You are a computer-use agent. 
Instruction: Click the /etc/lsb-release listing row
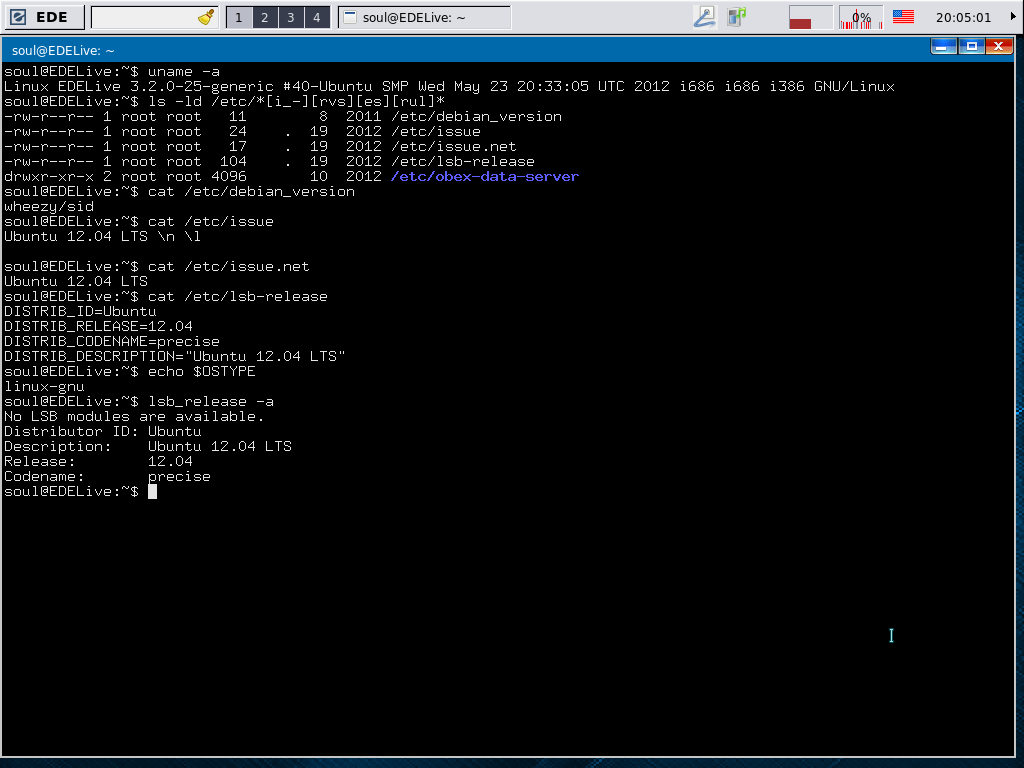click(269, 161)
